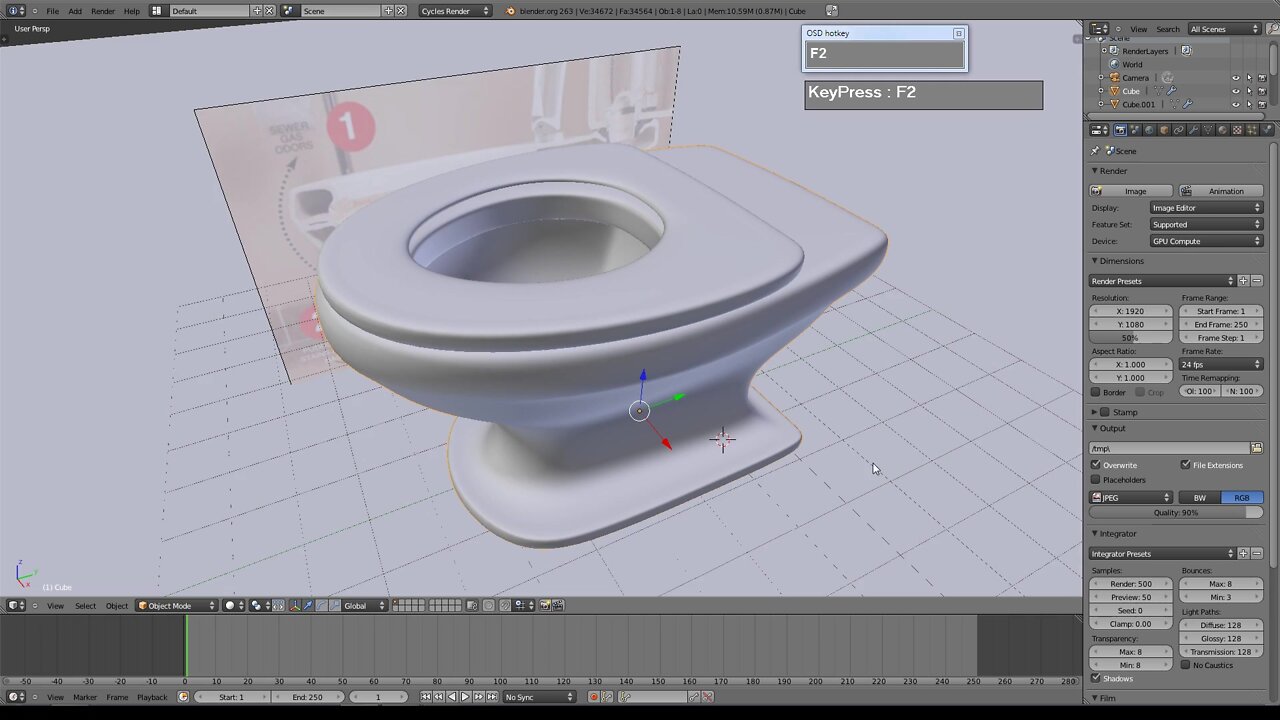Open the World properties tab icon
Screen dimensions: 1280x720
click(x=1149, y=130)
